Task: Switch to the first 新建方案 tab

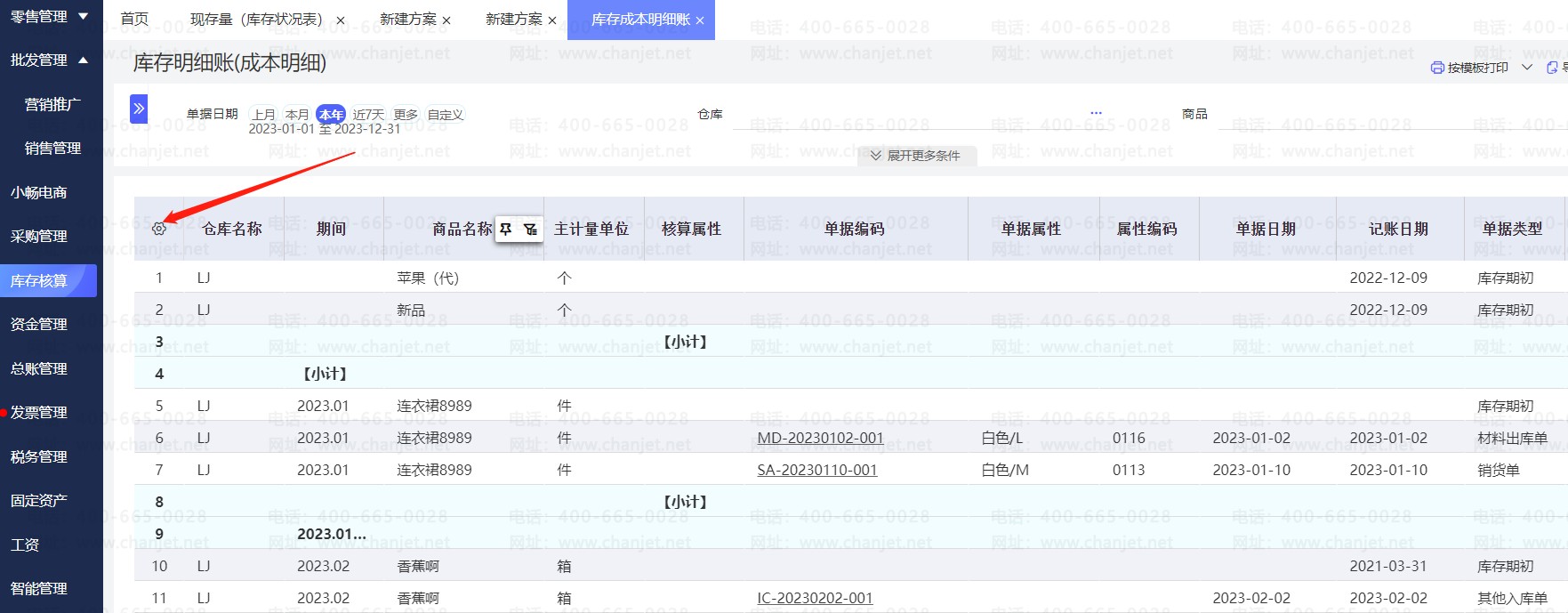Action: pyautogui.click(x=408, y=19)
